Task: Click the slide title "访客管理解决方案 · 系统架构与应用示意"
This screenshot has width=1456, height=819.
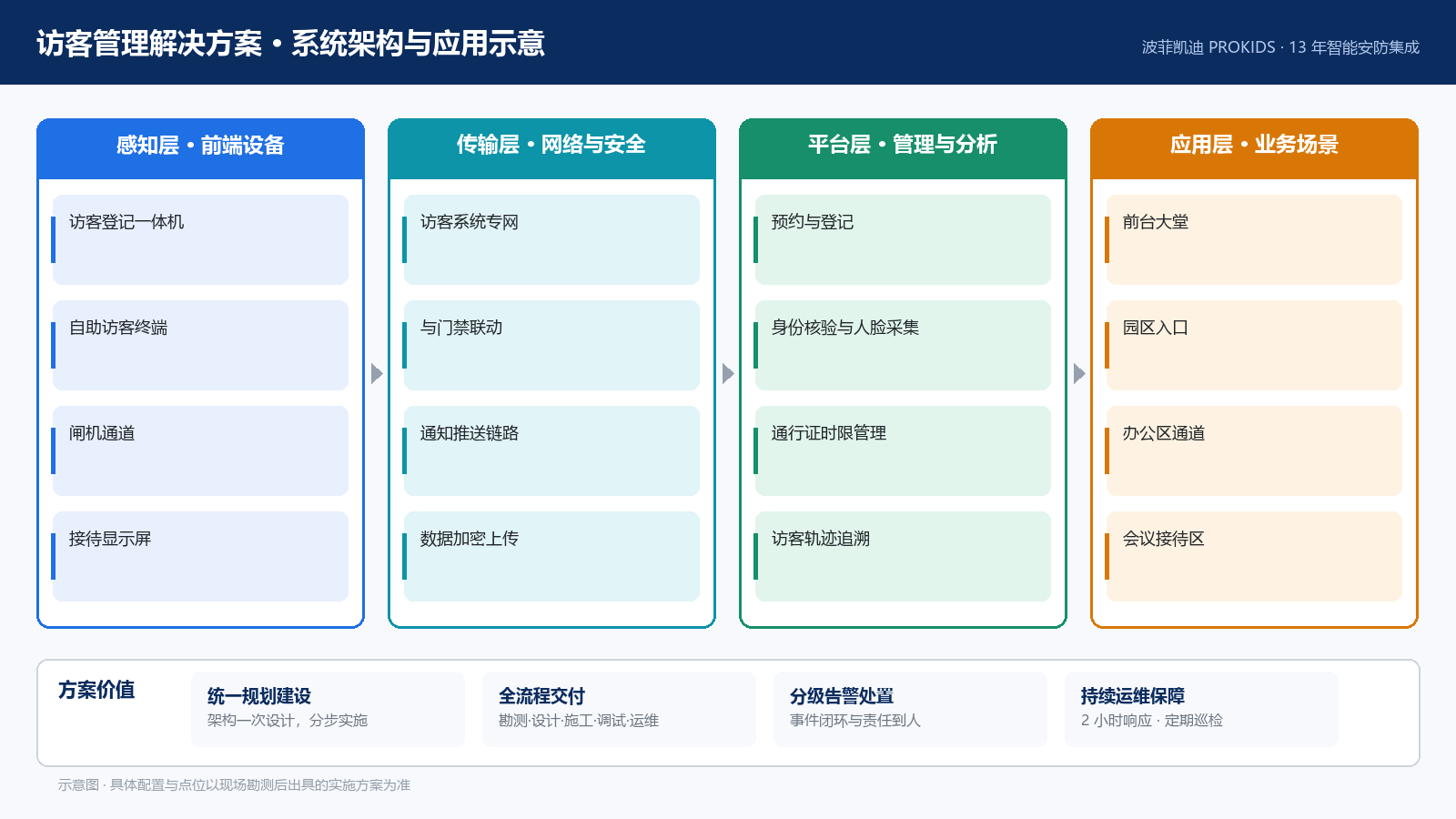Action: (290, 44)
